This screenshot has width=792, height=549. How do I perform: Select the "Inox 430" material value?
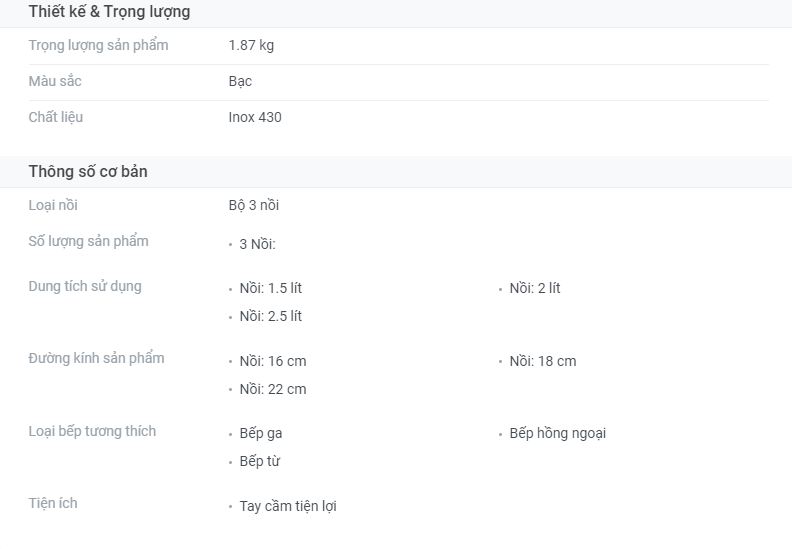click(x=255, y=117)
